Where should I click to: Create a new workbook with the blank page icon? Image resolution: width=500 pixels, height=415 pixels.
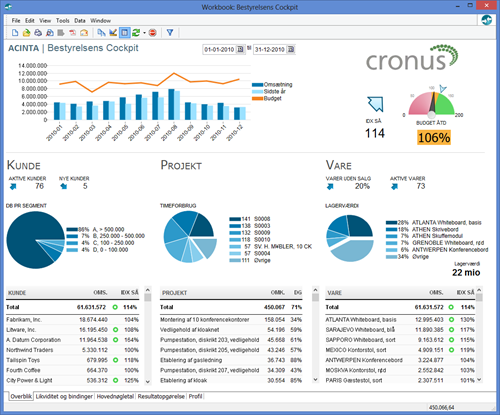[15, 33]
